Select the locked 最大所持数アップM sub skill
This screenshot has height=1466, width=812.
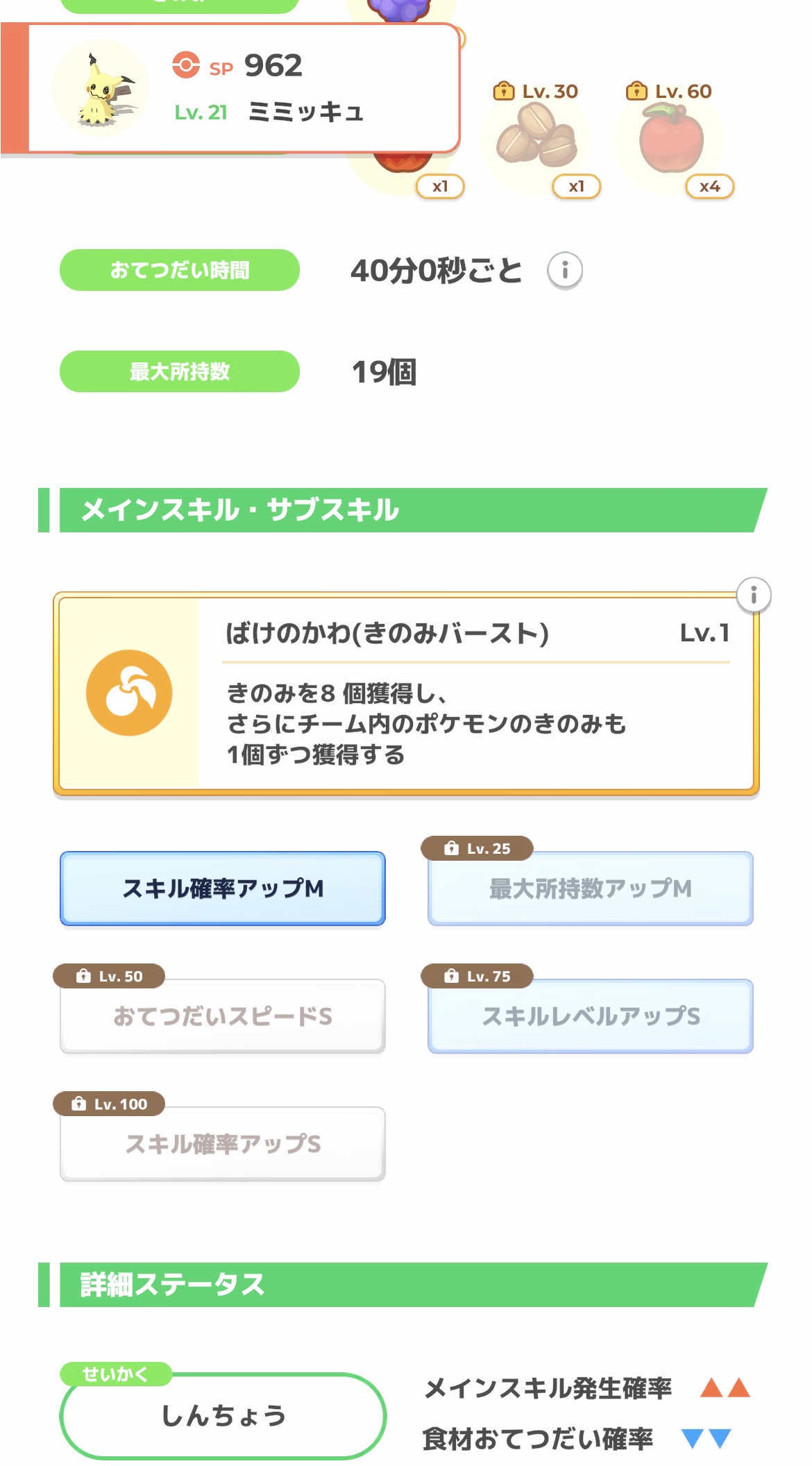(x=590, y=888)
